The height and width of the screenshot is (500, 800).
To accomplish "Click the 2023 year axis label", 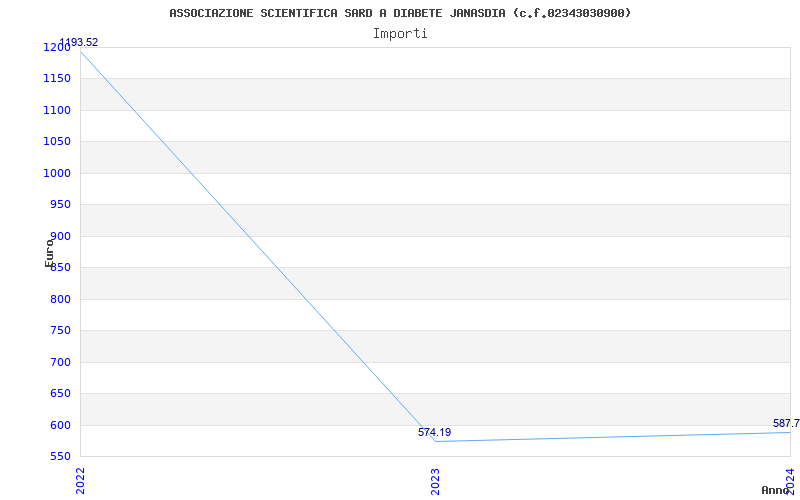I will coord(435,481).
